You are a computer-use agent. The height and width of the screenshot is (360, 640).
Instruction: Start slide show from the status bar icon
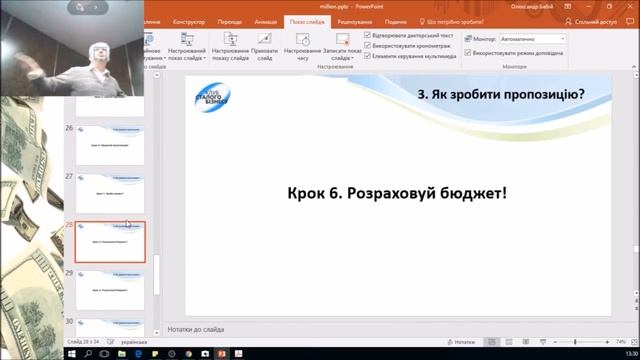point(542,342)
